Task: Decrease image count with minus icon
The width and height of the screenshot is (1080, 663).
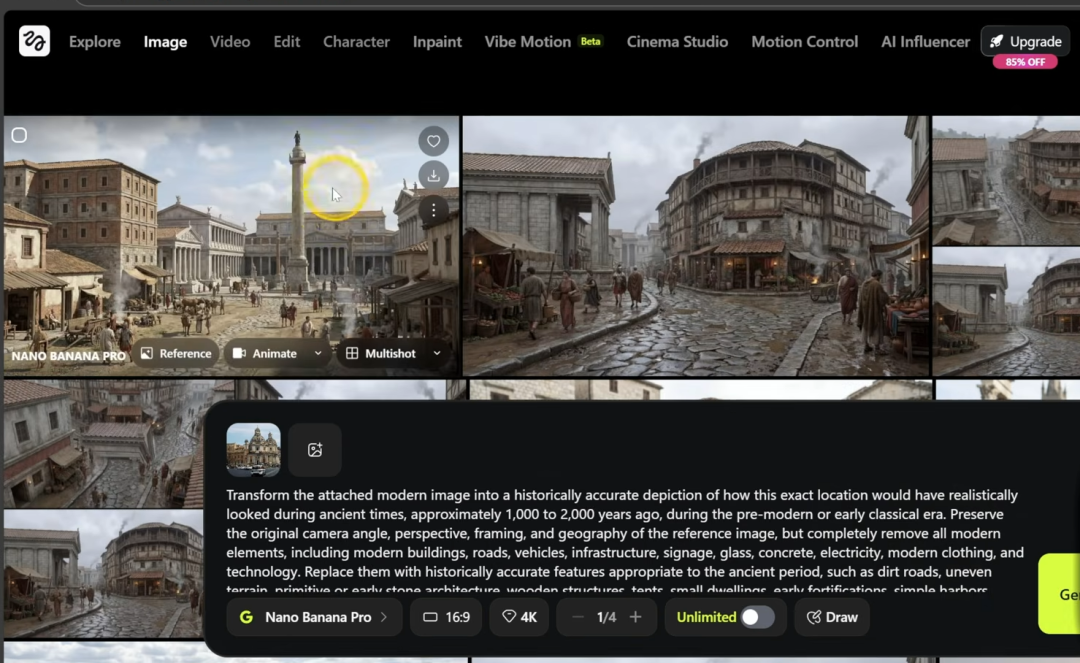Action: (x=578, y=617)
